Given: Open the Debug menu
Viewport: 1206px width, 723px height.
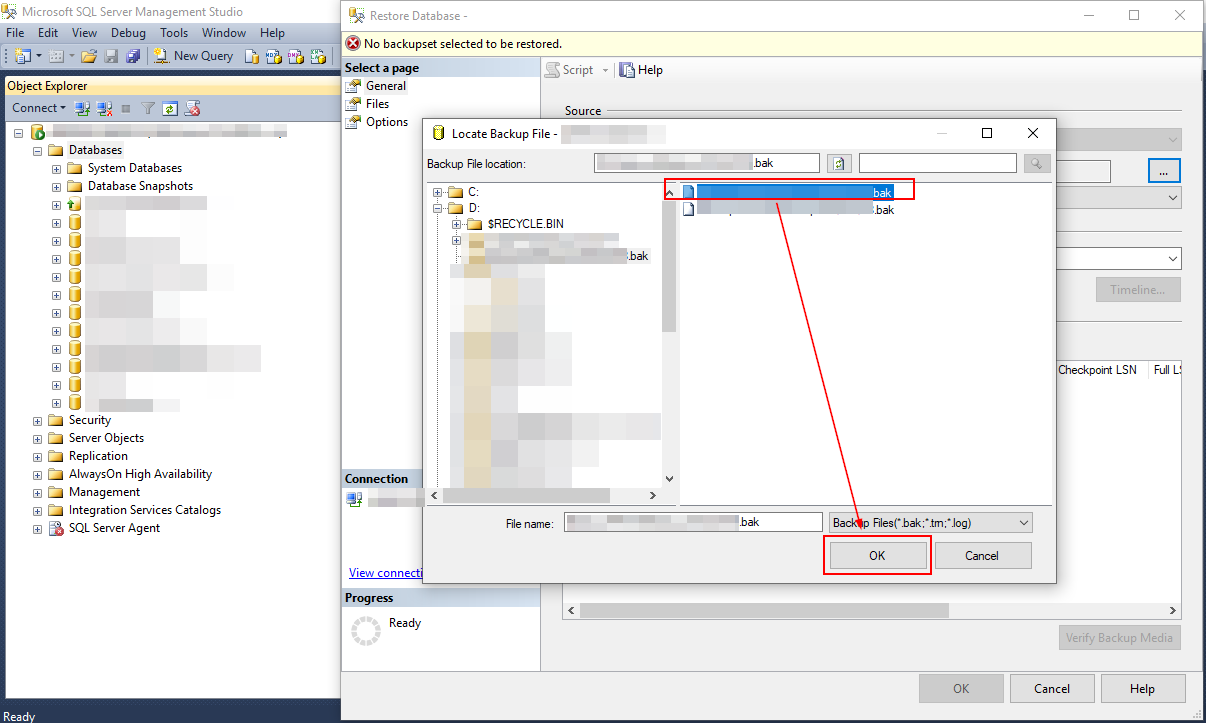Looking at the screenshot, I should click(128, 33).
